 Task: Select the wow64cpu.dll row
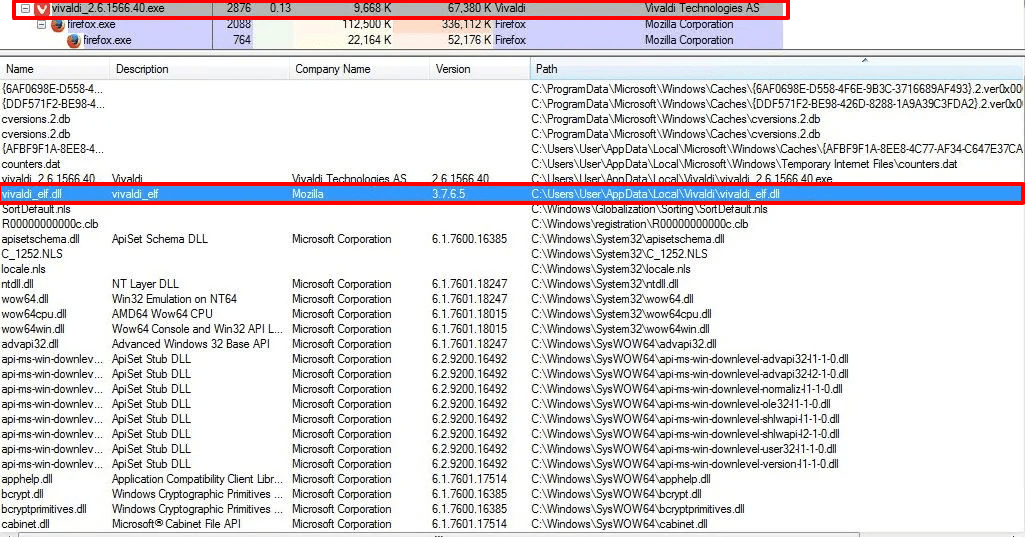(x=512, y=314)
